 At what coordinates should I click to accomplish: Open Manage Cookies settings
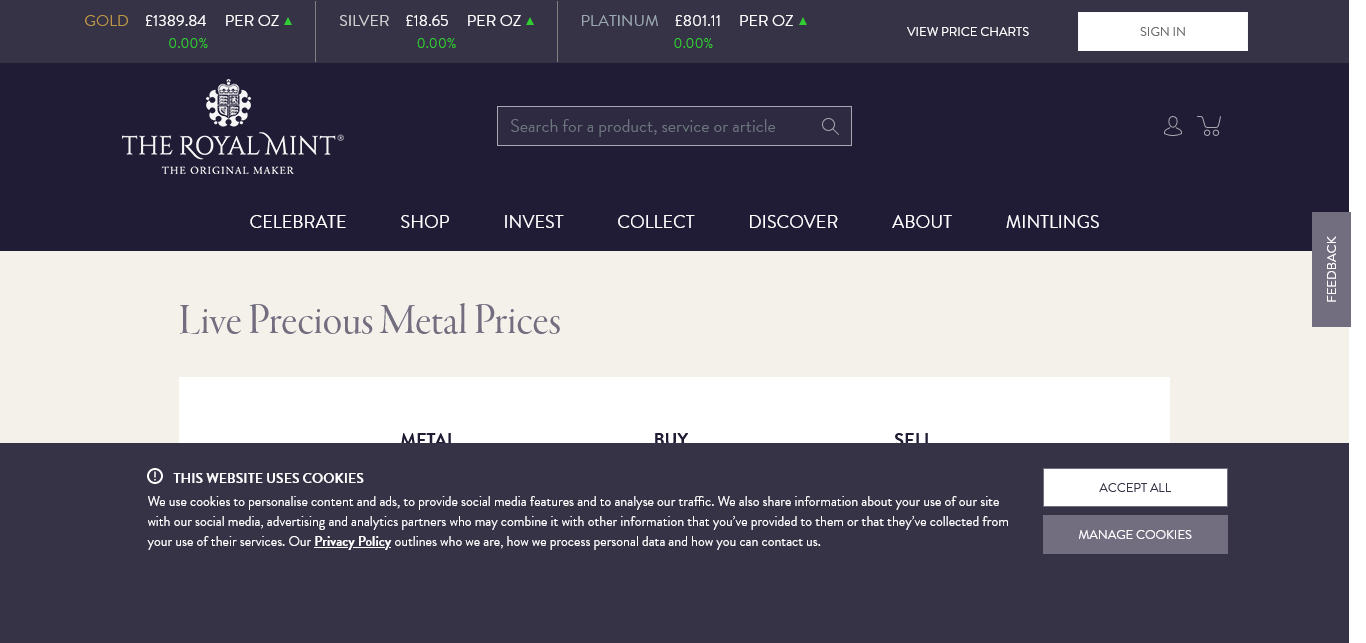point(1135,535)
